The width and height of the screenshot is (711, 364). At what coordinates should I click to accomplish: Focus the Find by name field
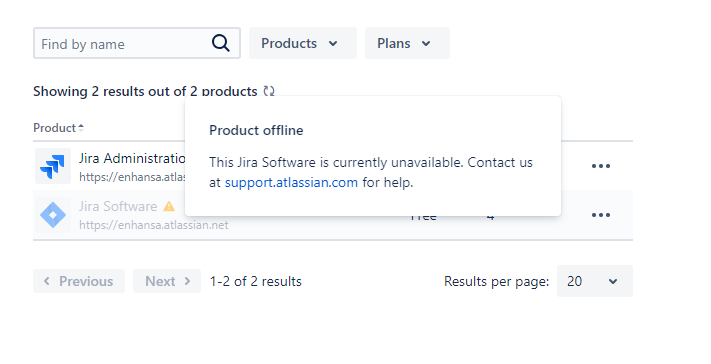pyautogui.click(x=136, y=43)
